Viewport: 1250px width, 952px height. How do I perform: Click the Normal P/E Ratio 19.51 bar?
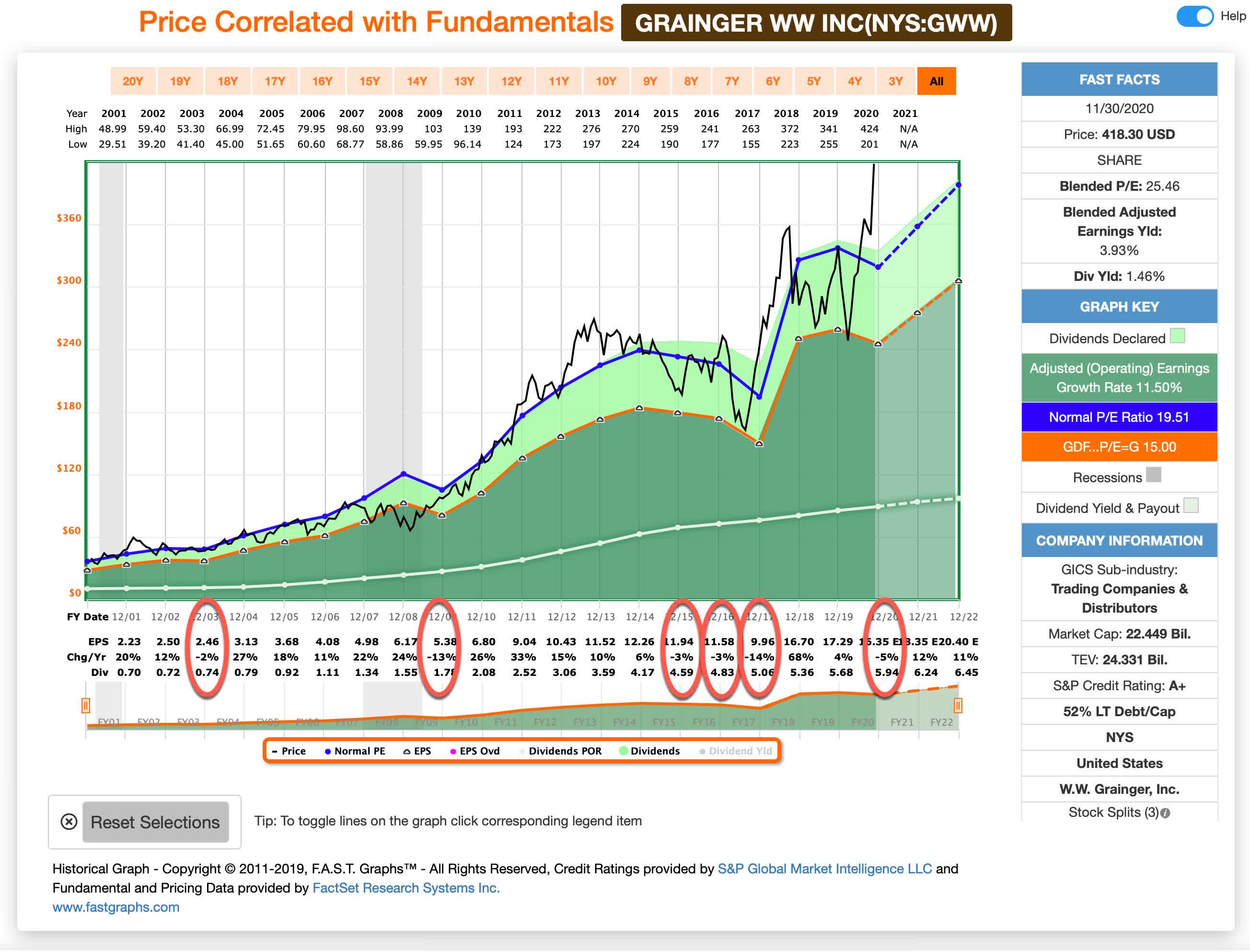pos(1119,417)
